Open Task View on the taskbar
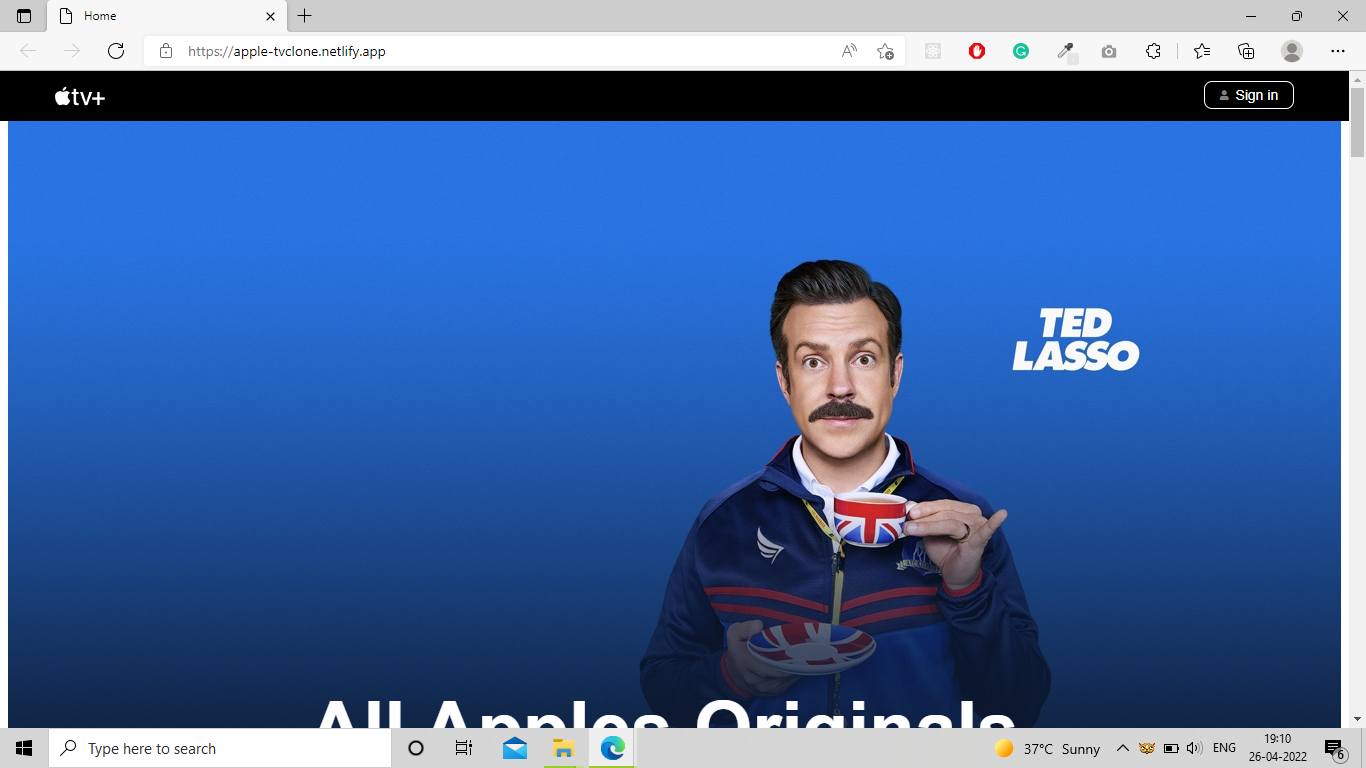This screenshot has width=1366, height=768. coord(464,748)
